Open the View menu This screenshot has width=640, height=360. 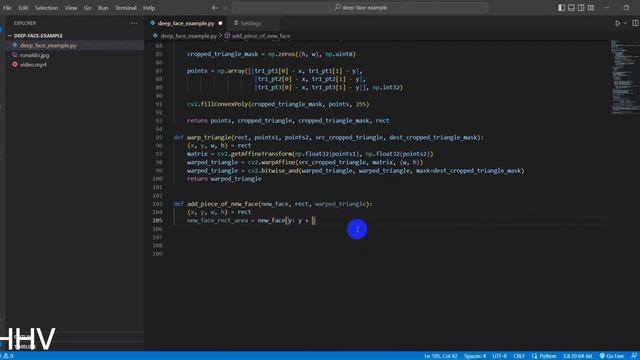[x=71, y=8]
